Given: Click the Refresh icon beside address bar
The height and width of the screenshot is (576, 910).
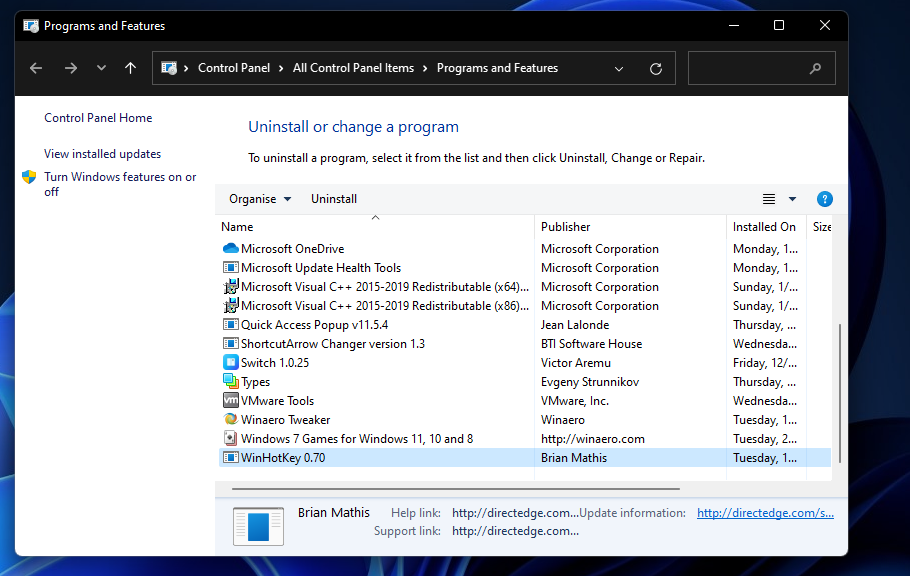Looking at the screenshot, I should (x=656, y=68).
